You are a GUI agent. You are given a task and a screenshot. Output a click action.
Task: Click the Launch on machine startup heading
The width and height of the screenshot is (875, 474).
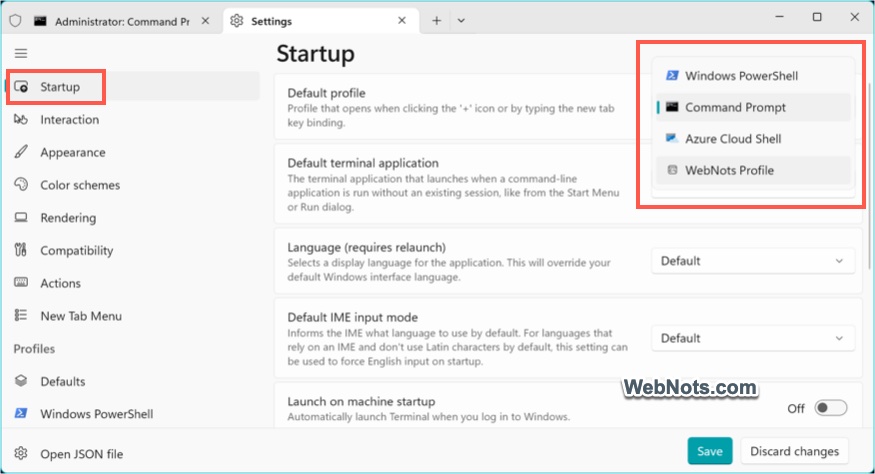point(361,401)
